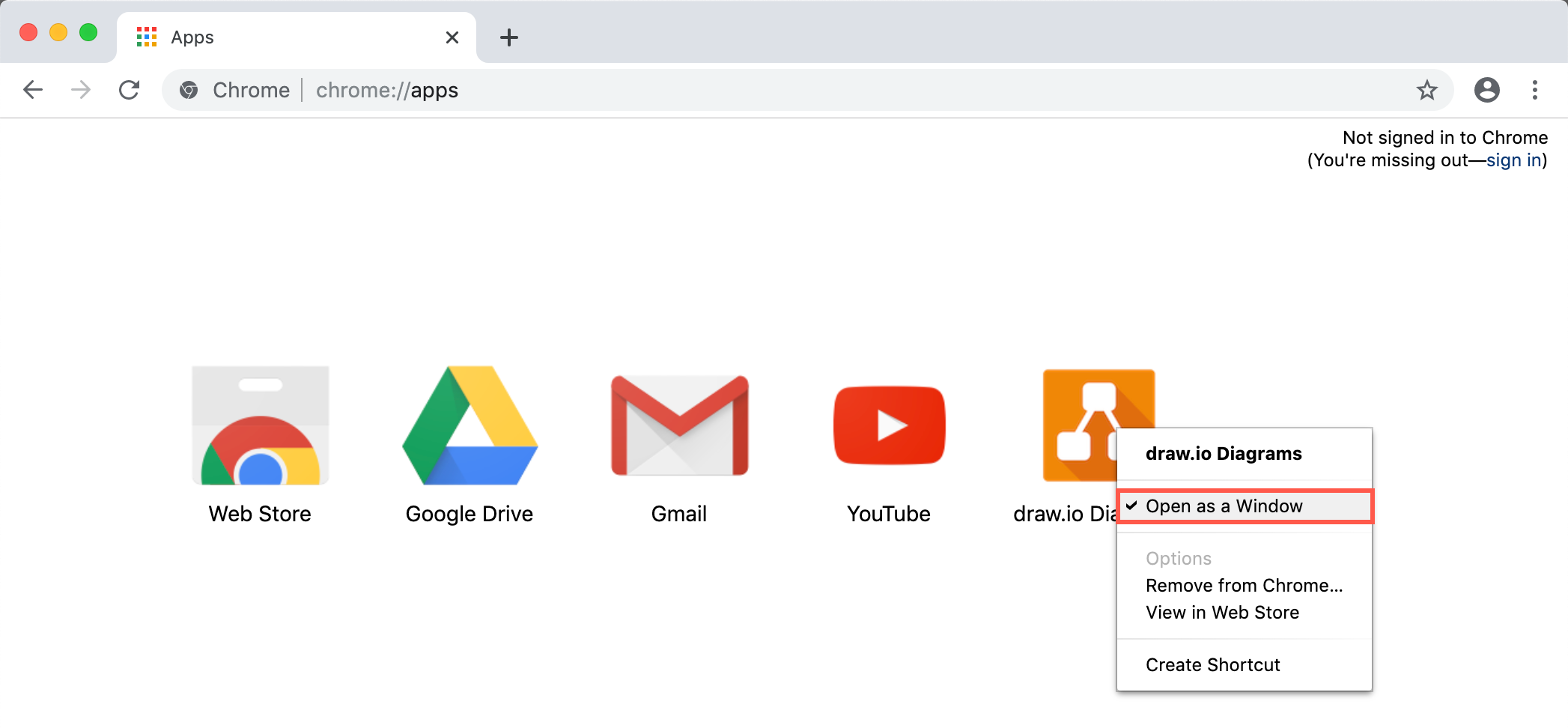The image size is (1568, 728).
Task: Open the Web Store app
Action: (x=259, y=425)
